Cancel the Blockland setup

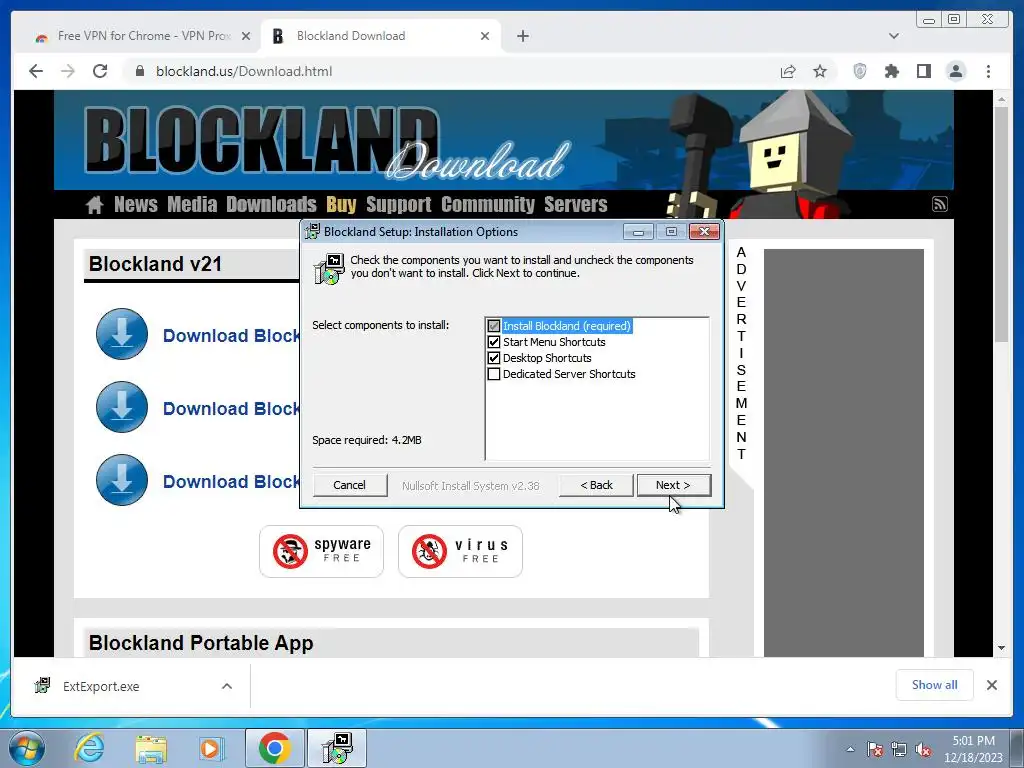point(349,485)
